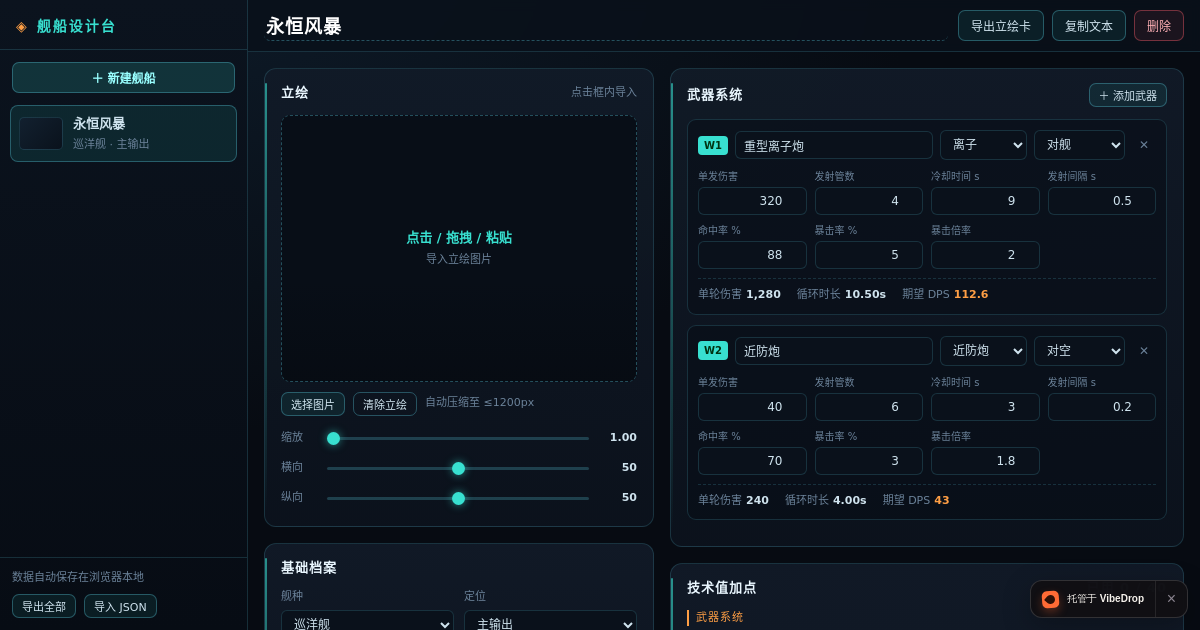Click the W1 期望 DPS value 112.6

pyautogui.click(x=971, y=294)
